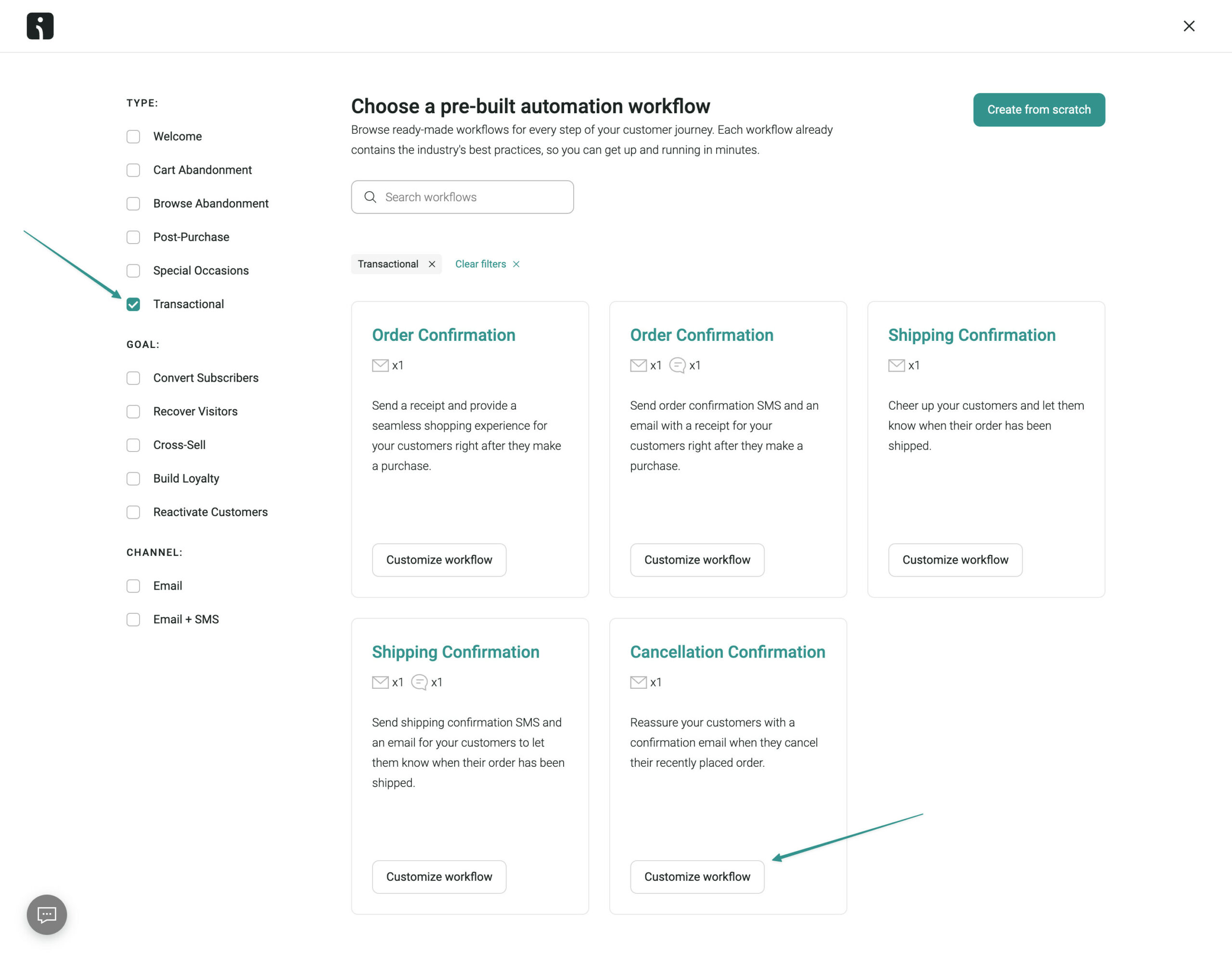Filter by Email channel checkbox

pyautogui.click(x=133, y=586)
